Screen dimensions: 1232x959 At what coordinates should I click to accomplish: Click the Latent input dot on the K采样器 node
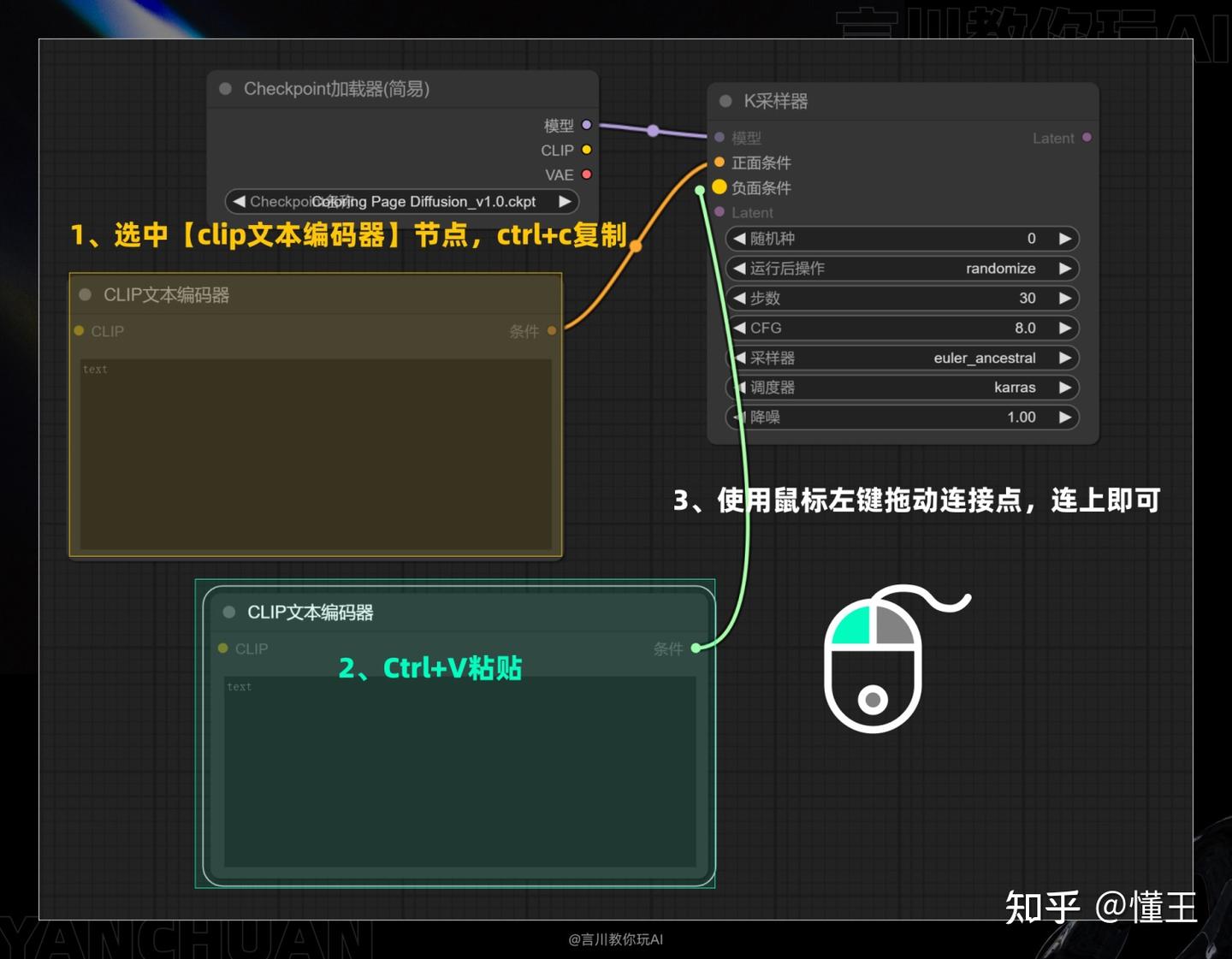pos(720,211)
